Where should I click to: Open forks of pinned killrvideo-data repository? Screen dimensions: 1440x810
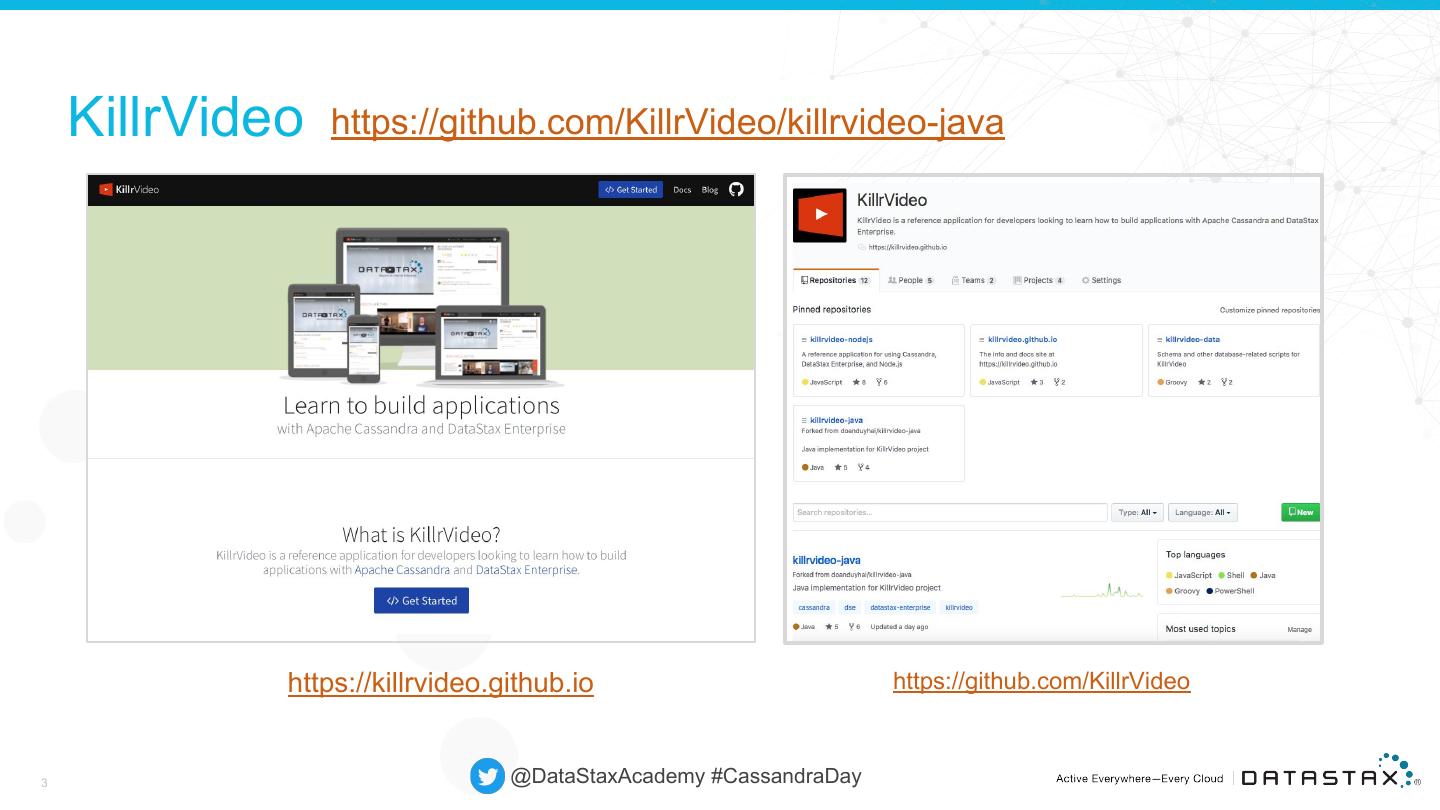(x=1227, y=382)
